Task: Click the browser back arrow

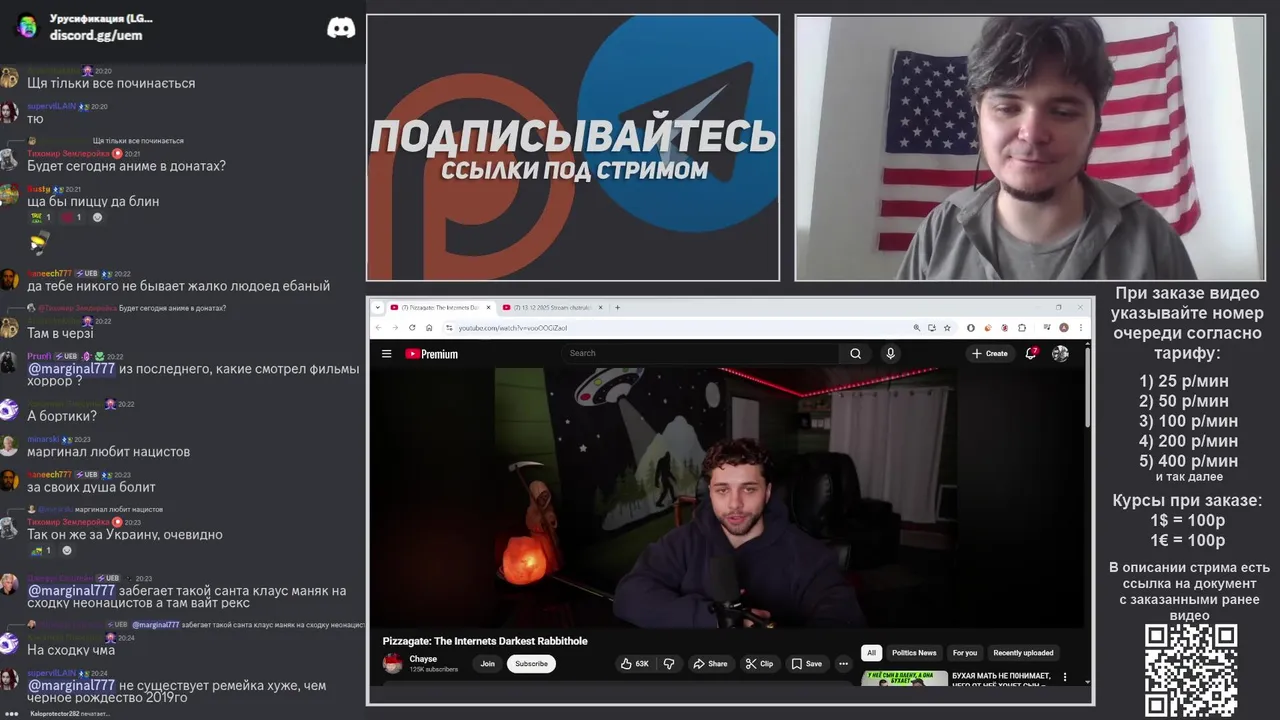Action: click(378, 328)
